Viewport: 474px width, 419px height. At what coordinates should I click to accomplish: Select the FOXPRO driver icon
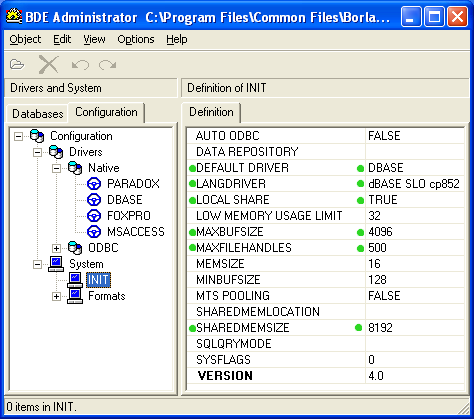click(94, 216)
